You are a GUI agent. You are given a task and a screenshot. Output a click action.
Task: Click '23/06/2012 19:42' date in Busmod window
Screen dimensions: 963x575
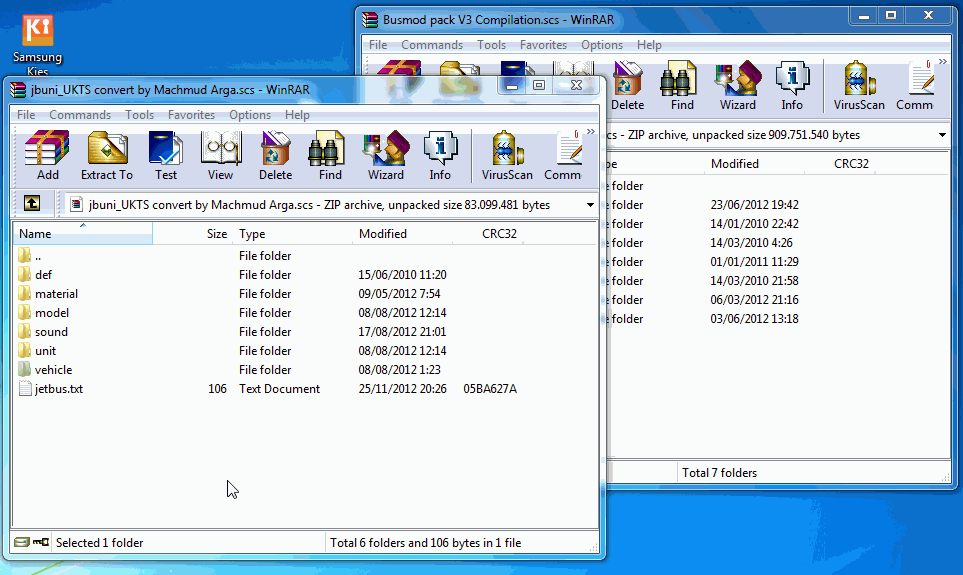[x=754, y=205]
